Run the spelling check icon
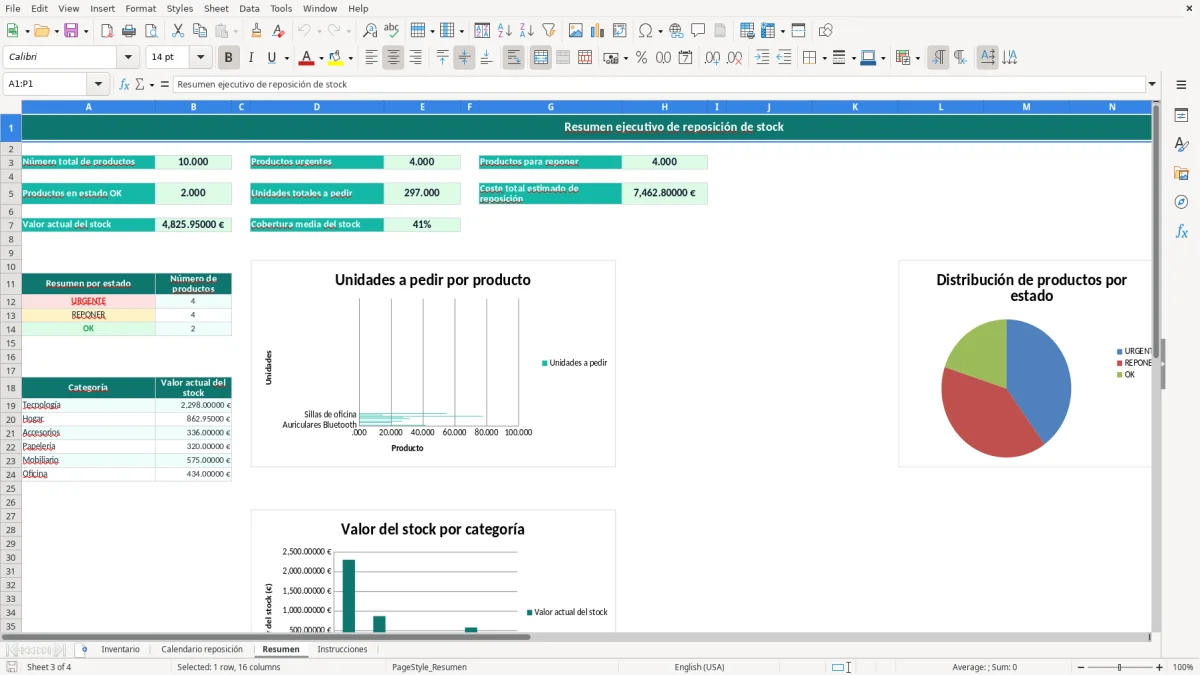Viewport: 1200px width, 675px height. pos(392,31)
